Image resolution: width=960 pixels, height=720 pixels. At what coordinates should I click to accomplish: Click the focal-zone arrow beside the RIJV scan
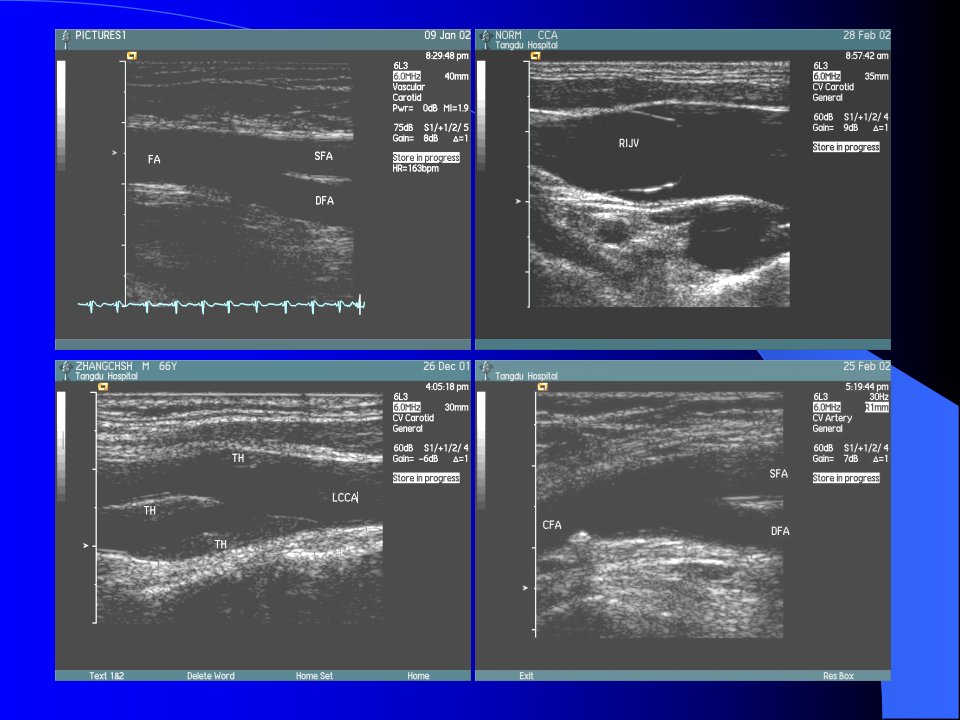[x=518, y=201]
